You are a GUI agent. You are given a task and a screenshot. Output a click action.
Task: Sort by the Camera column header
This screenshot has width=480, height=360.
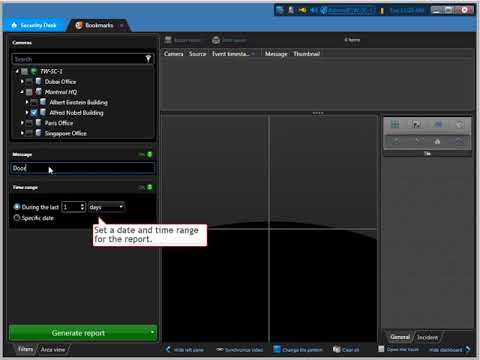(x=173, y=54)
